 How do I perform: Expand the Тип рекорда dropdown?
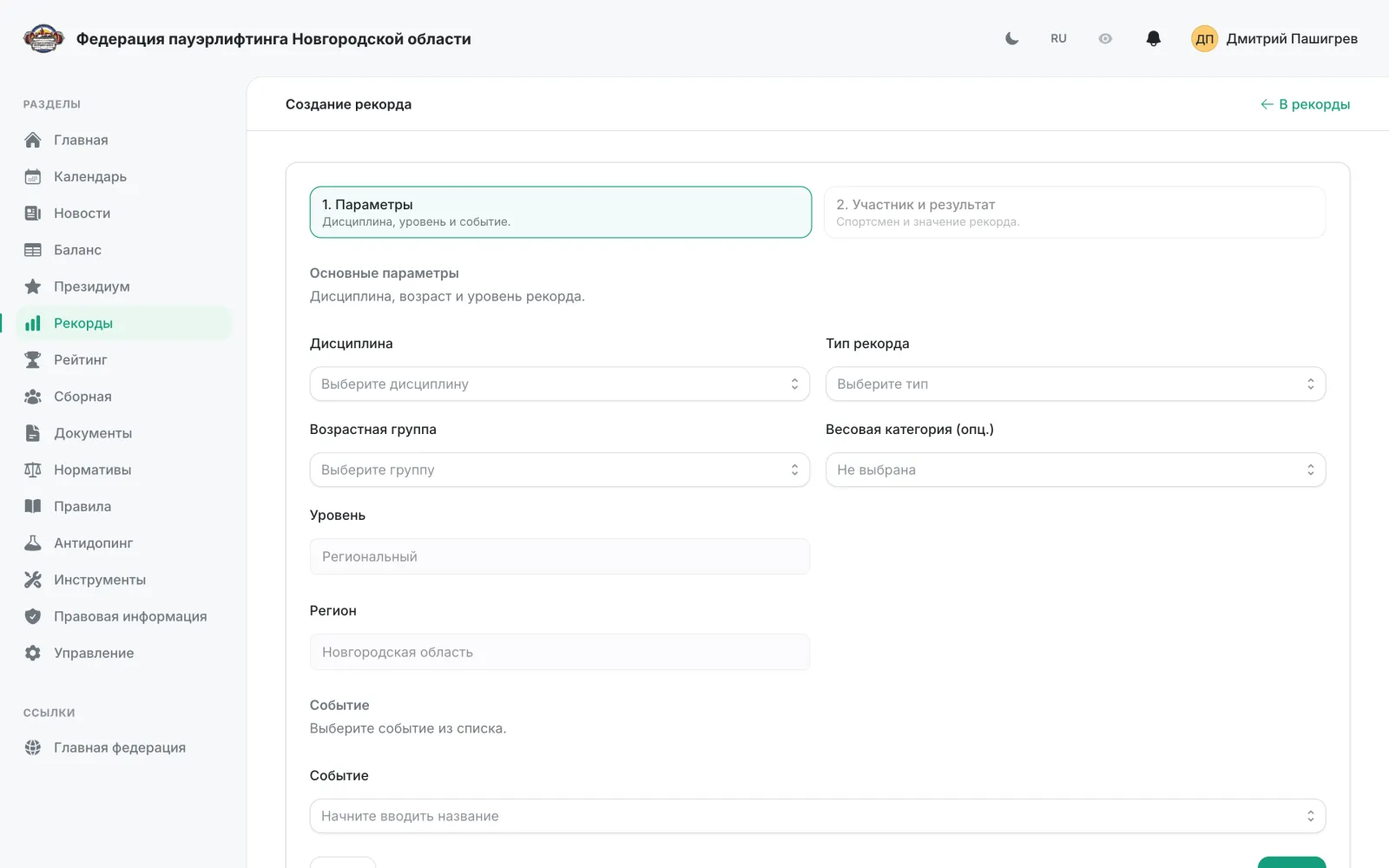pyautogui.click(x=1076, y=384)
